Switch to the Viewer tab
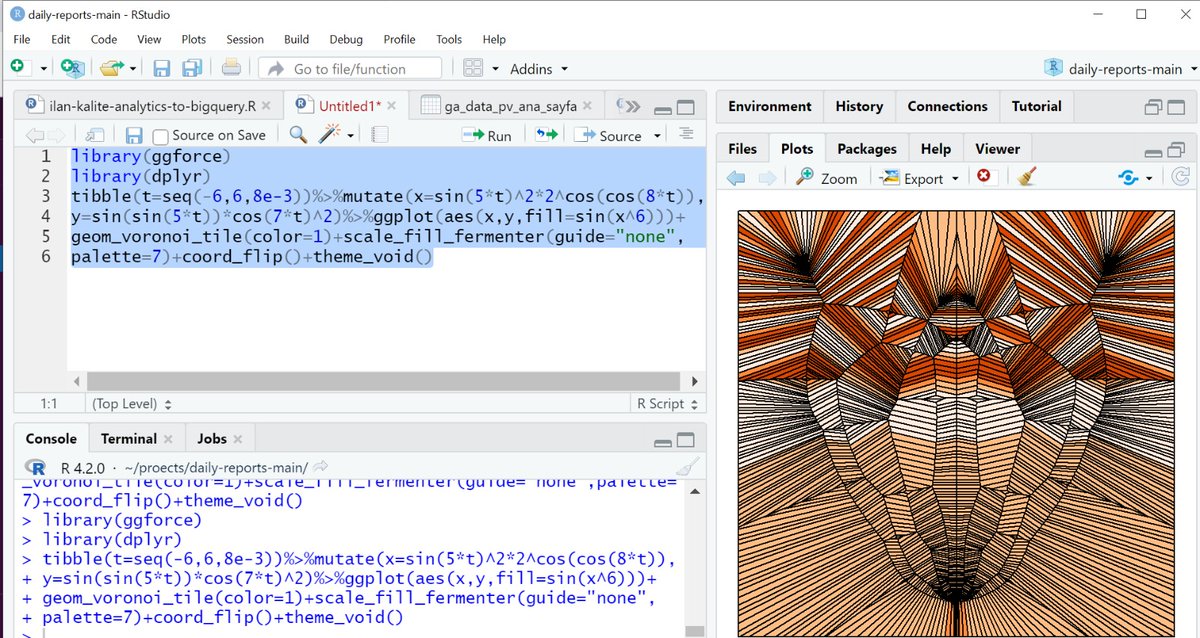Screen dimensions: 1200x638 [x=998, y=148]
